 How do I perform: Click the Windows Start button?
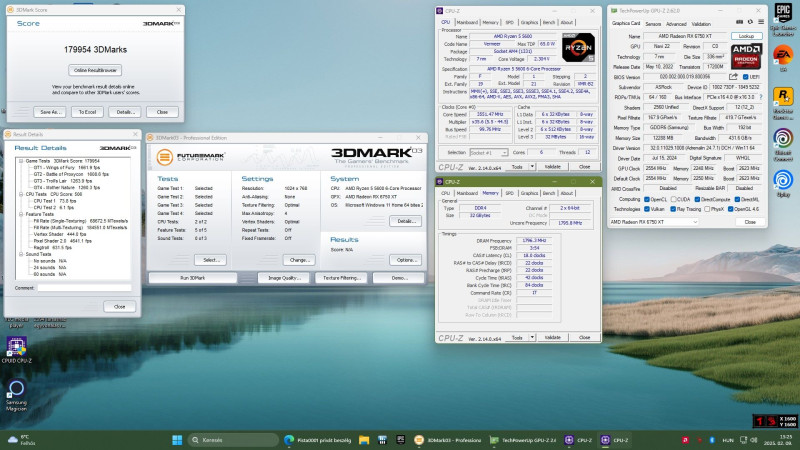[x=177, y=440]
